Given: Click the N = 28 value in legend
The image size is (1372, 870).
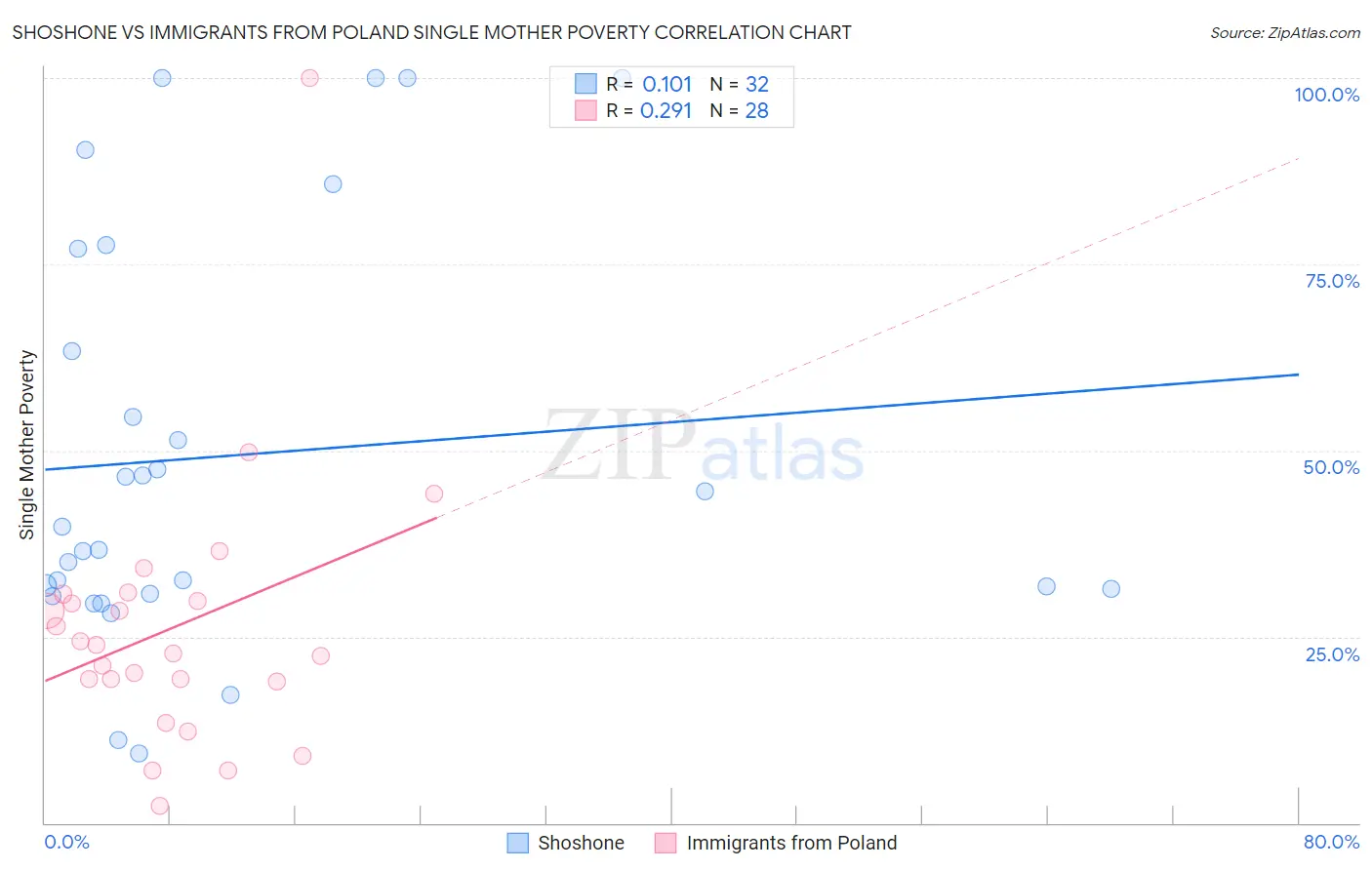Looking at the screenshot, I should click(x=740, y=110).
